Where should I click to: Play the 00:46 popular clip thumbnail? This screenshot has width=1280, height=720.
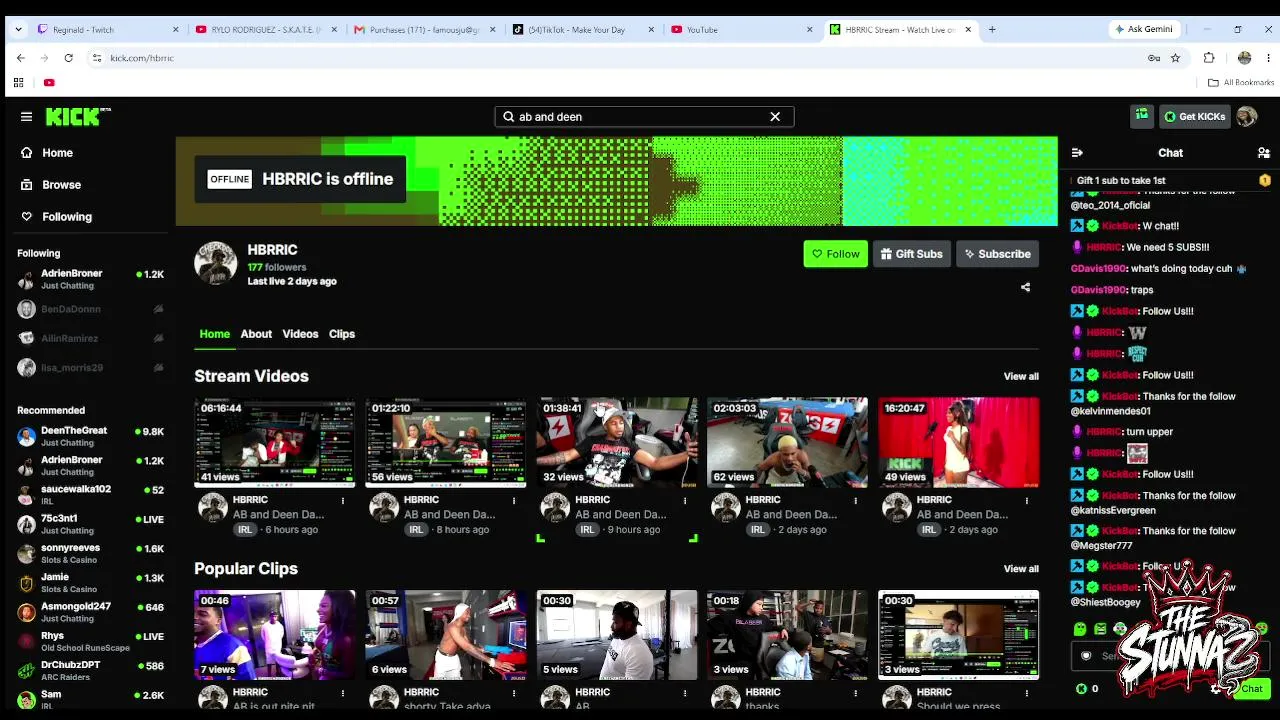point(275,635)
